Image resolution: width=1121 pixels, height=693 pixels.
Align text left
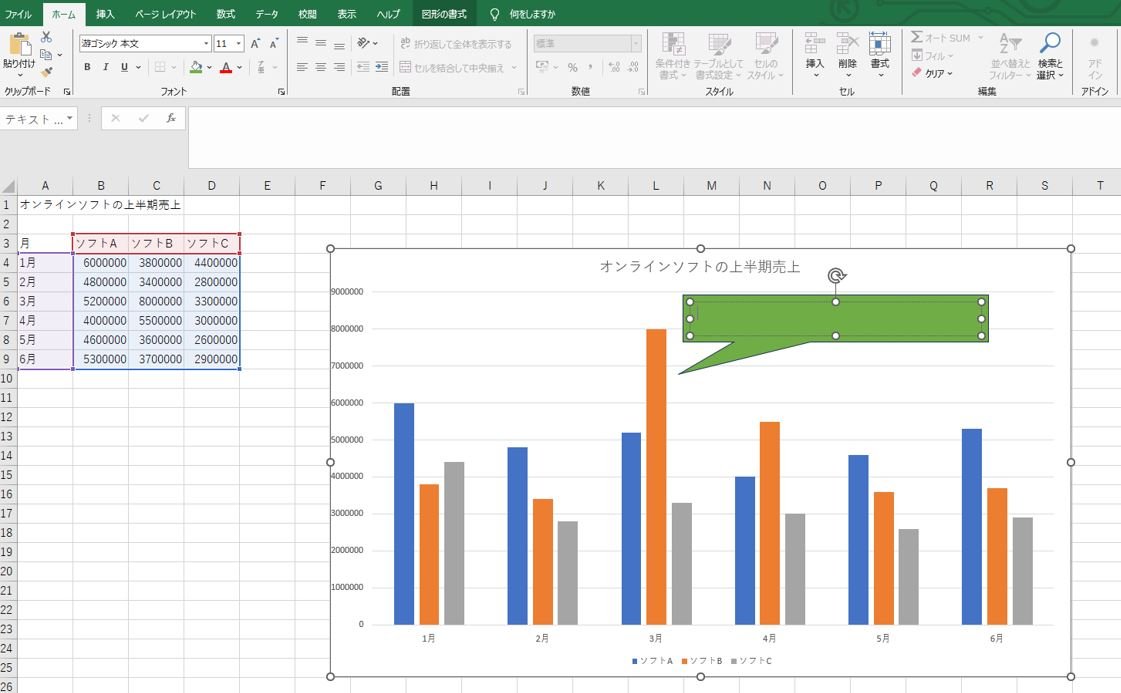point(302,67)
